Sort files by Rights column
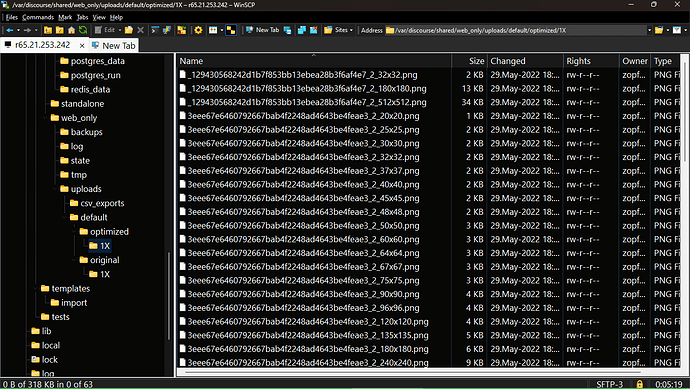 (591, 61)
